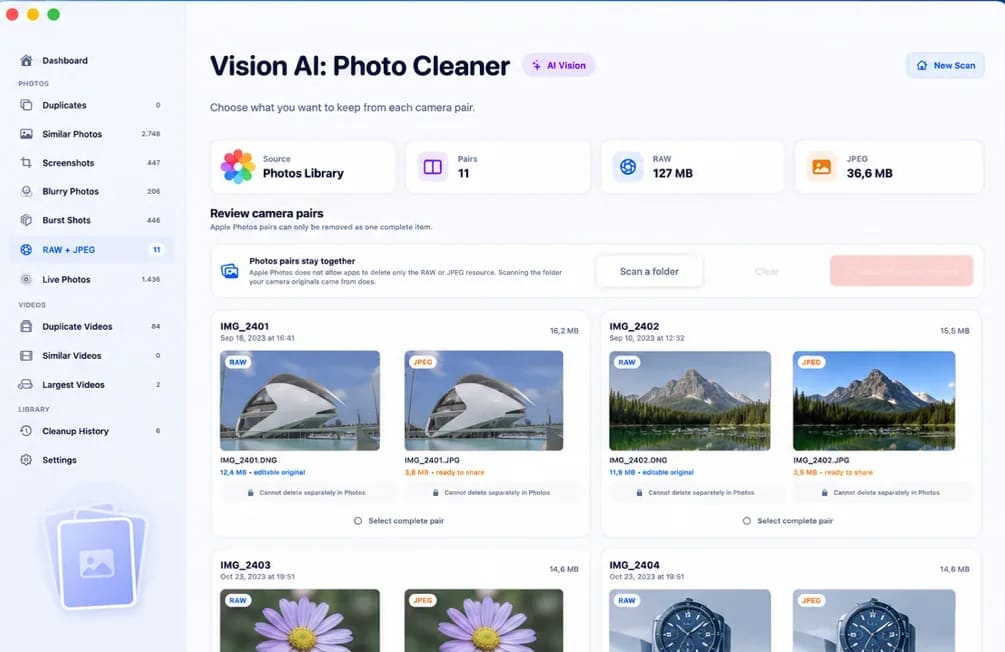
Task: Click the 15,5 MB size of IMG_2402
Action: (954, 331)
